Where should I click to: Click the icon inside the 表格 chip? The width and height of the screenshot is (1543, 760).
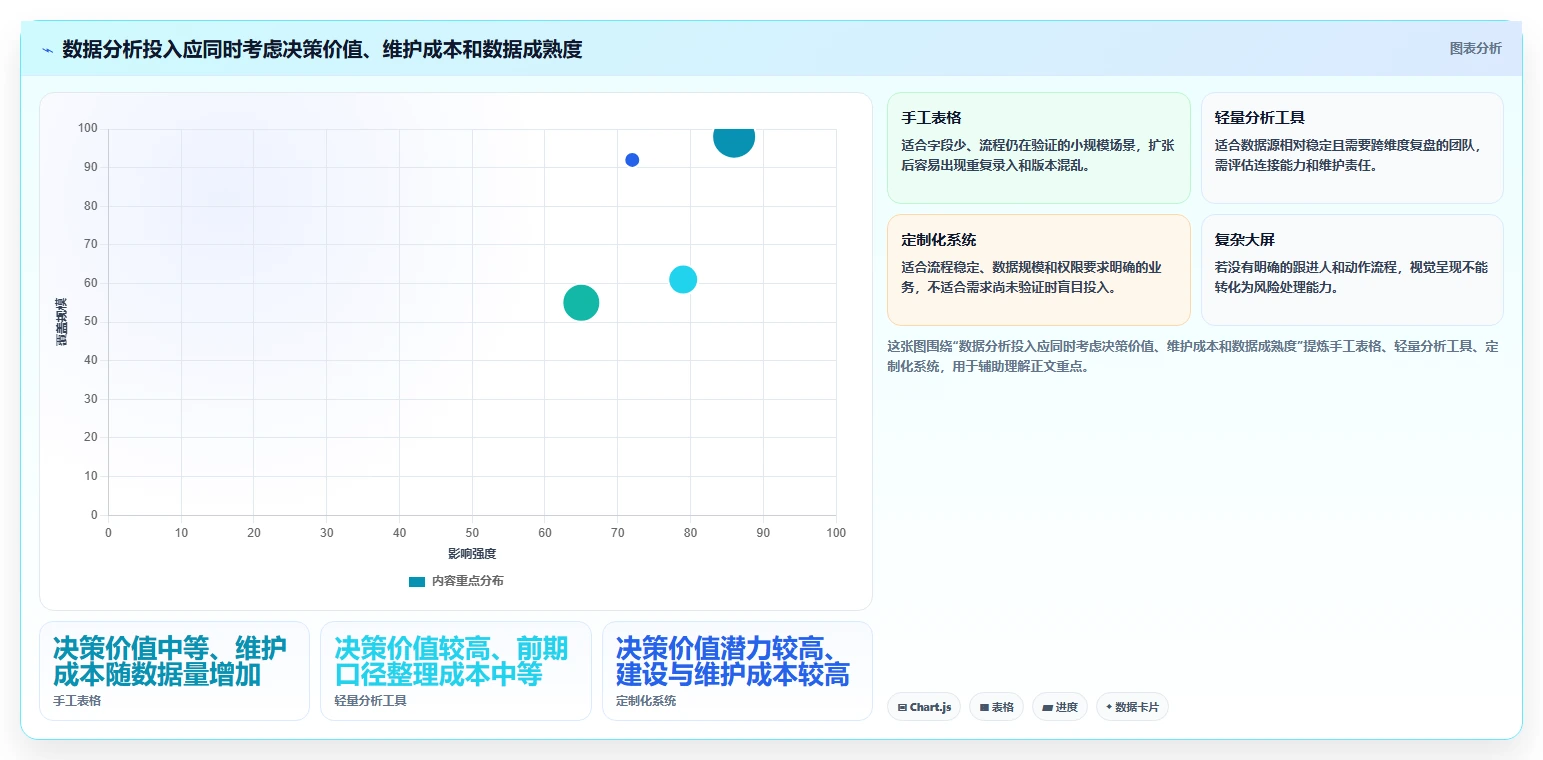point(984,708)
